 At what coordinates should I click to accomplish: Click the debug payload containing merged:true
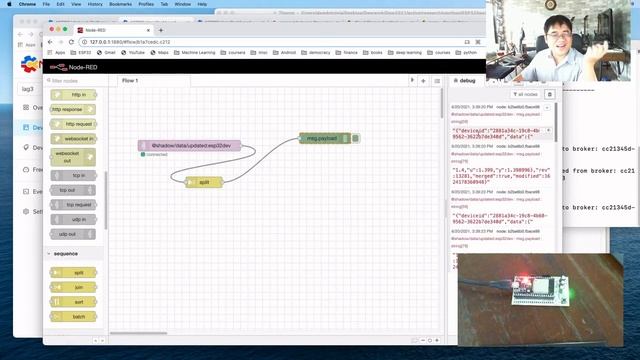click(x=501, y=176)
